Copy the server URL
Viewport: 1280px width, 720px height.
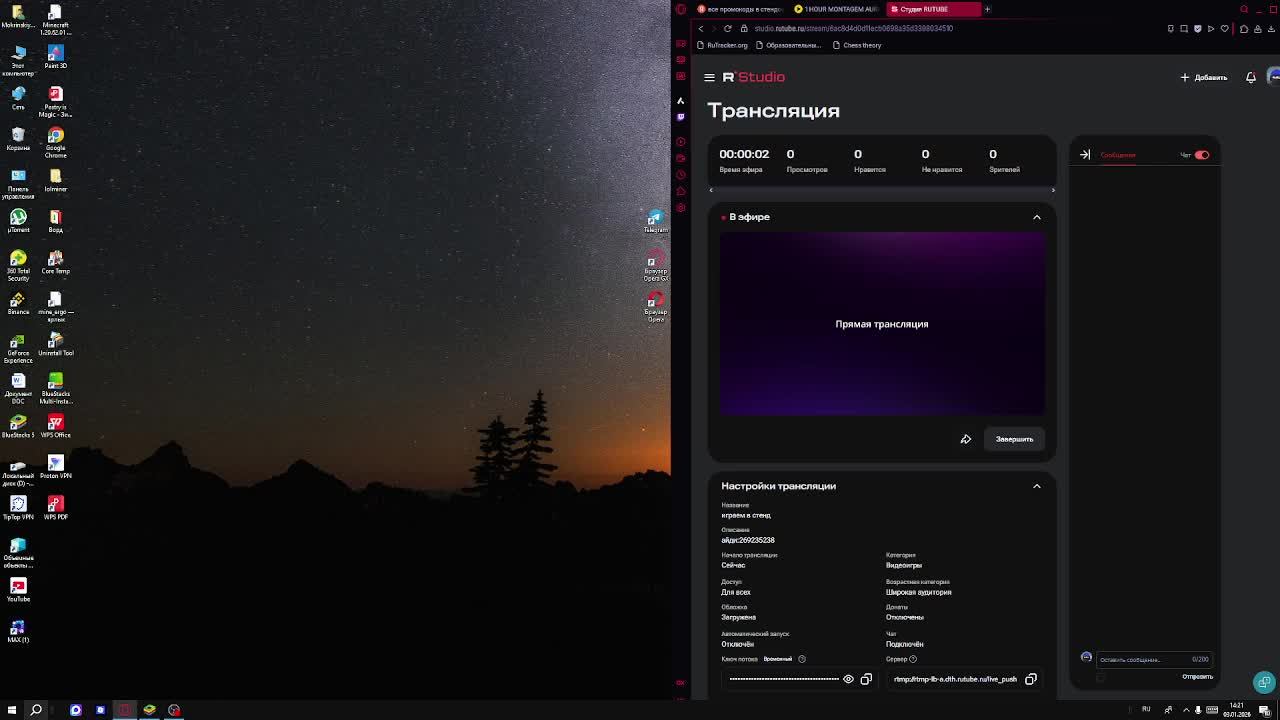[x=1031, y=679]
